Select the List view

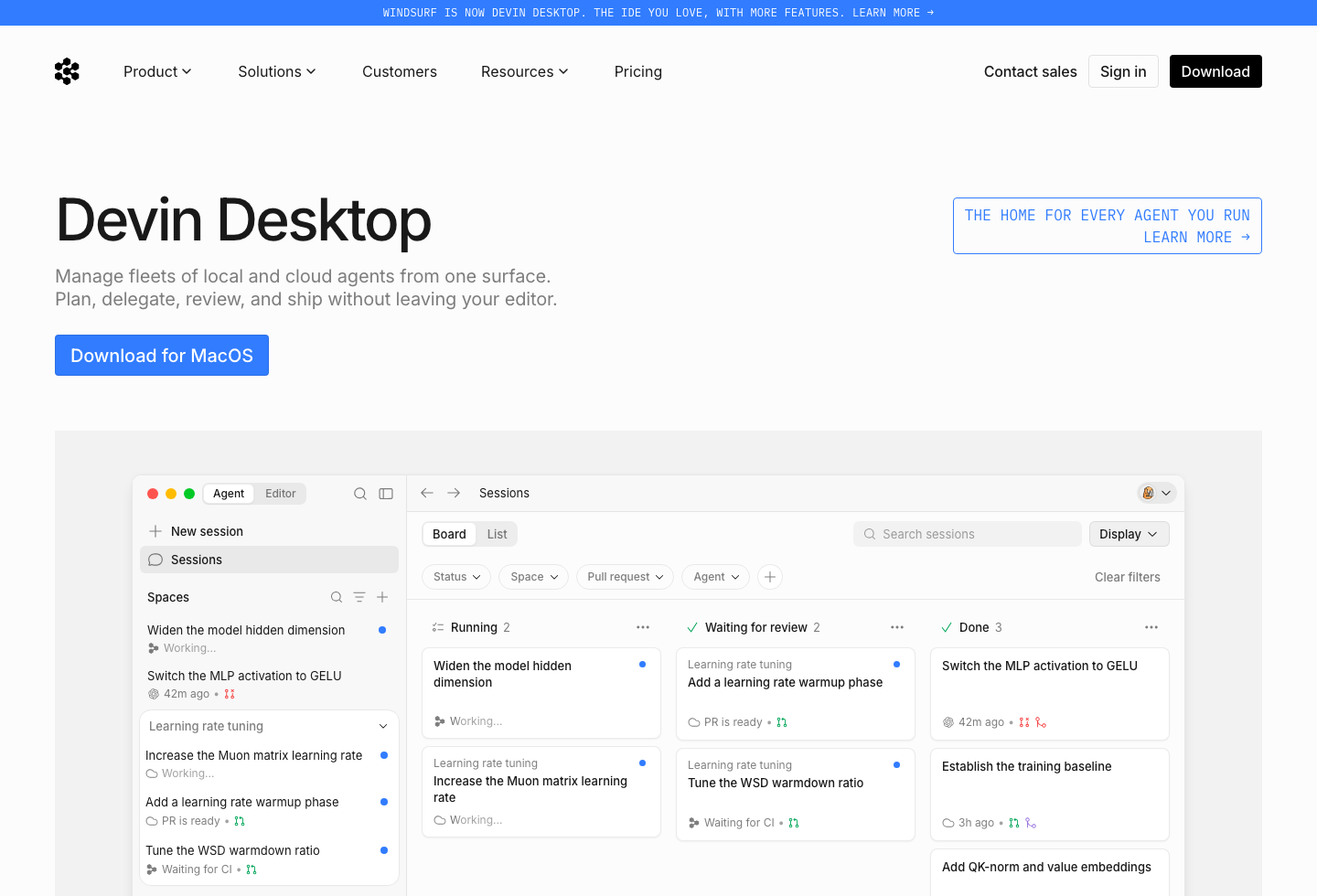[497, 534]
